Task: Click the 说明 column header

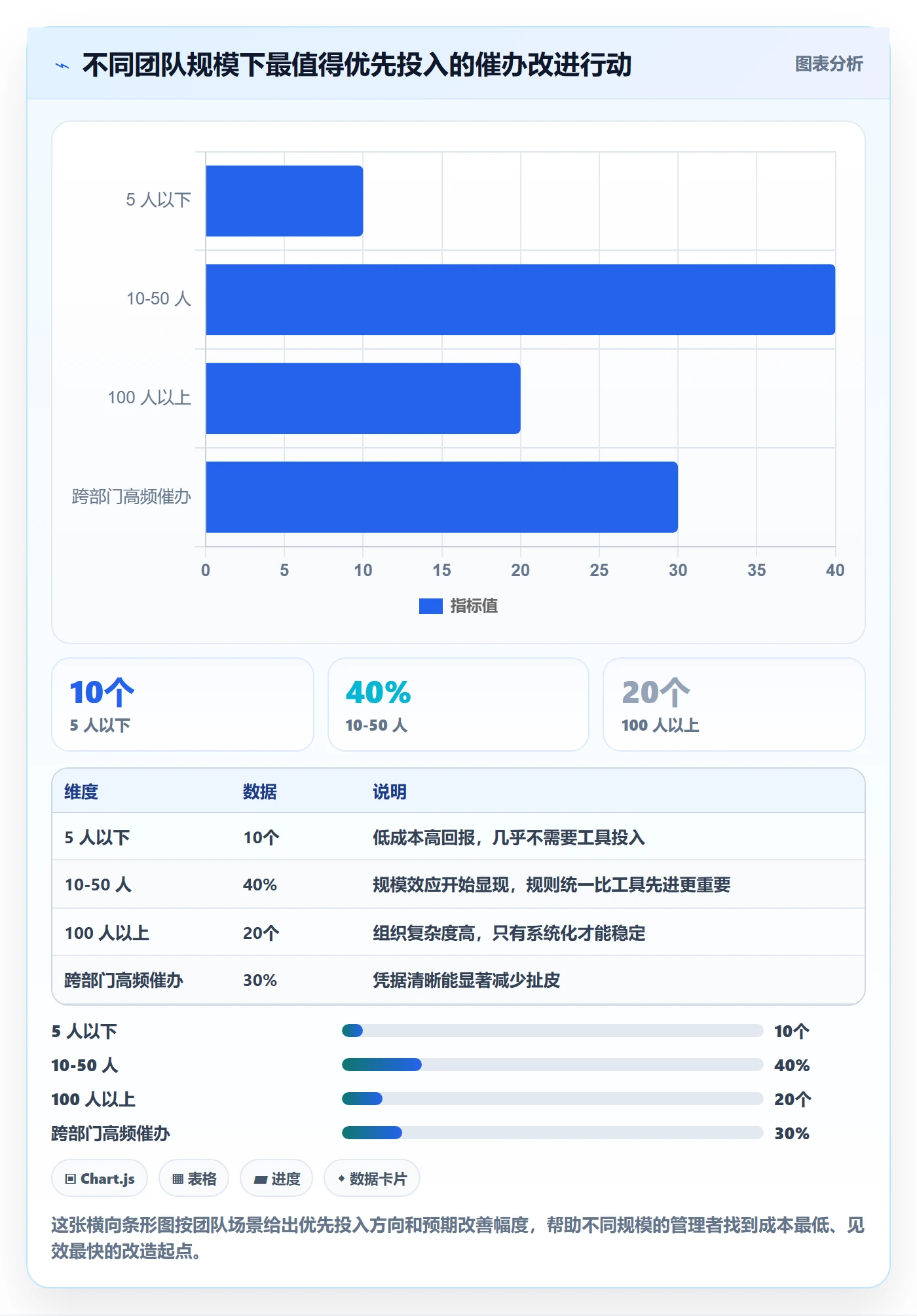Action: click(390, 792)
